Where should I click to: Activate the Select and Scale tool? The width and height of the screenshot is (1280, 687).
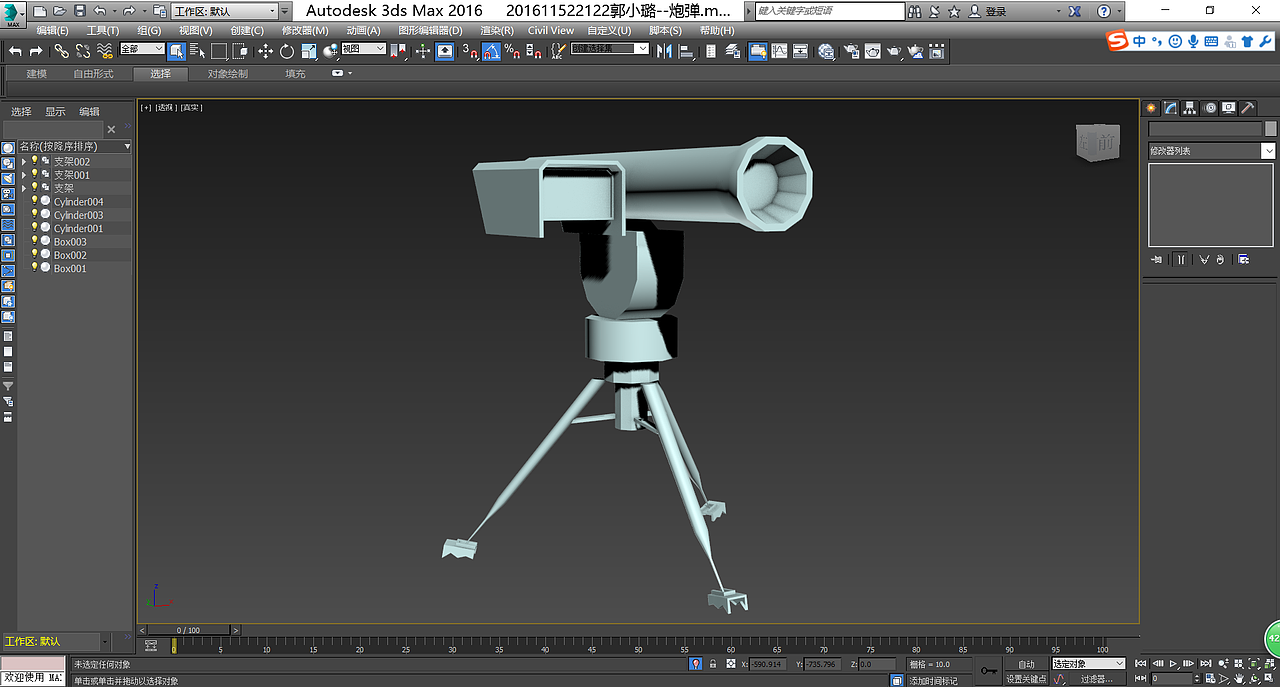point(309,51)
